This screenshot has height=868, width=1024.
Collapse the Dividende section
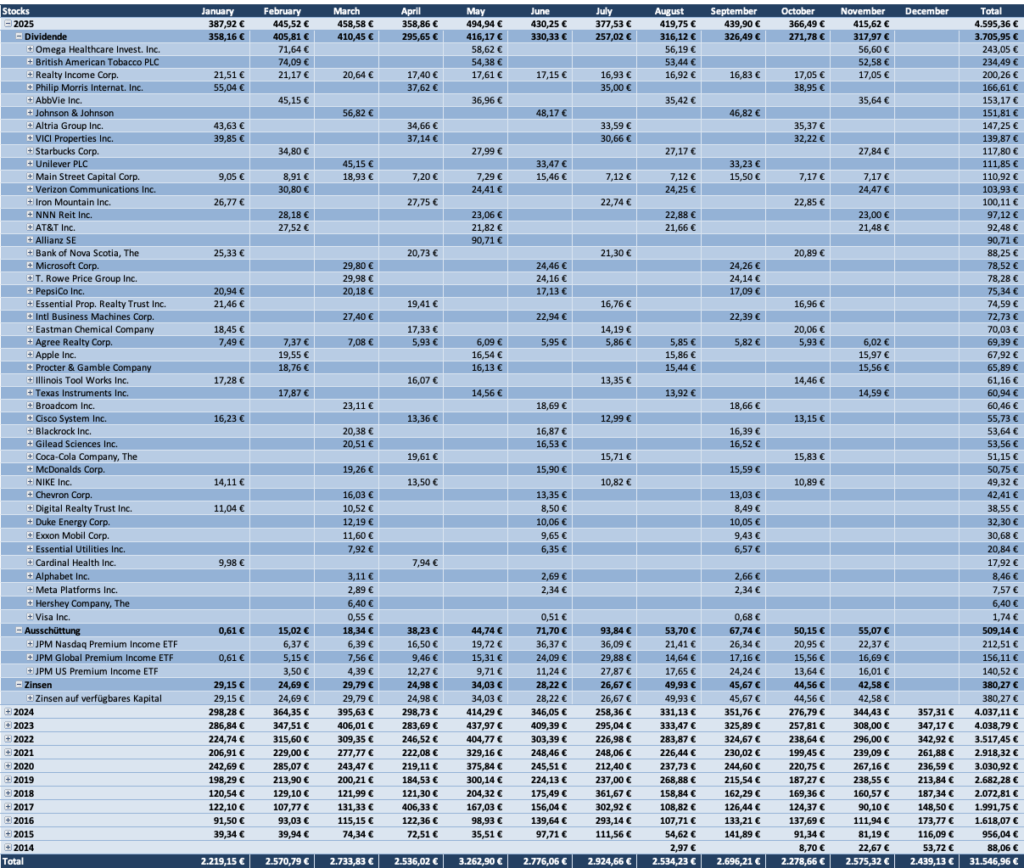coord(17,35)
